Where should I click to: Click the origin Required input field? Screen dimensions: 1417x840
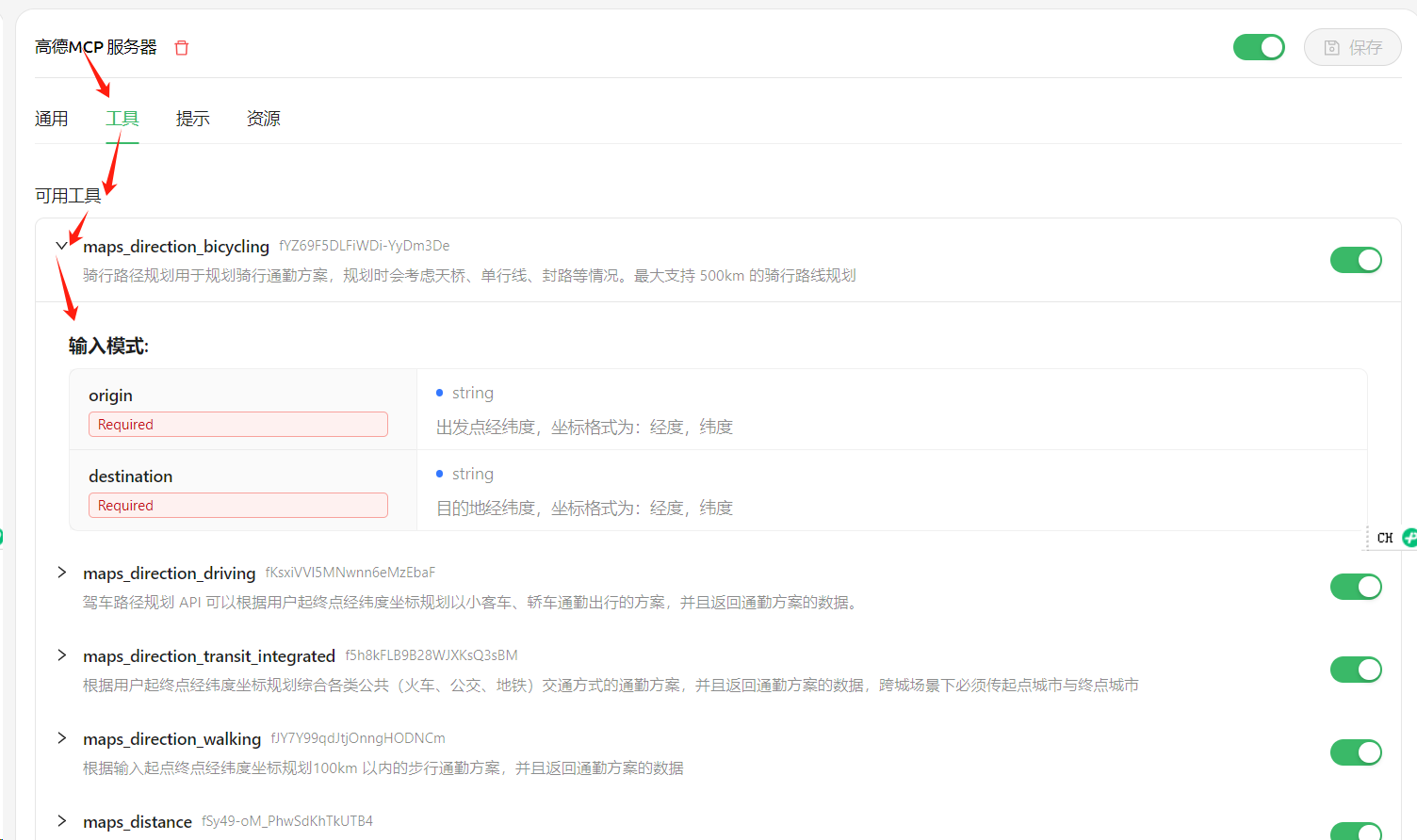point(237,424)
